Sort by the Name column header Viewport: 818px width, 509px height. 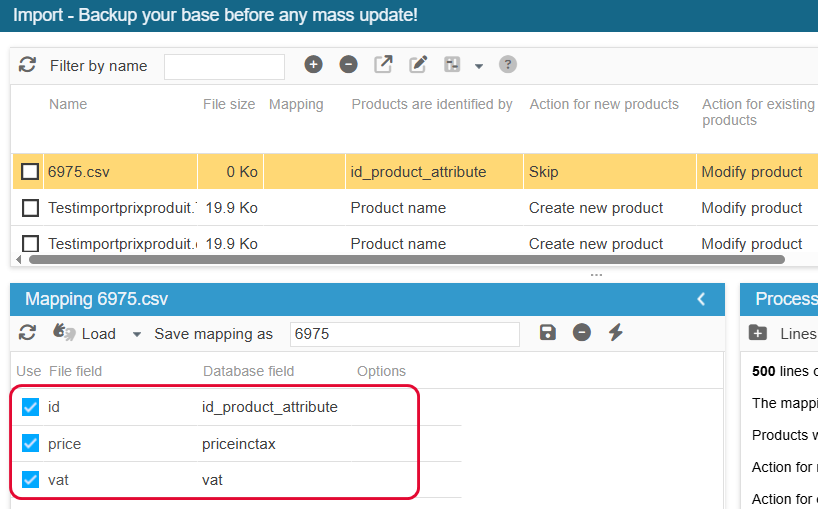point(68,104)
